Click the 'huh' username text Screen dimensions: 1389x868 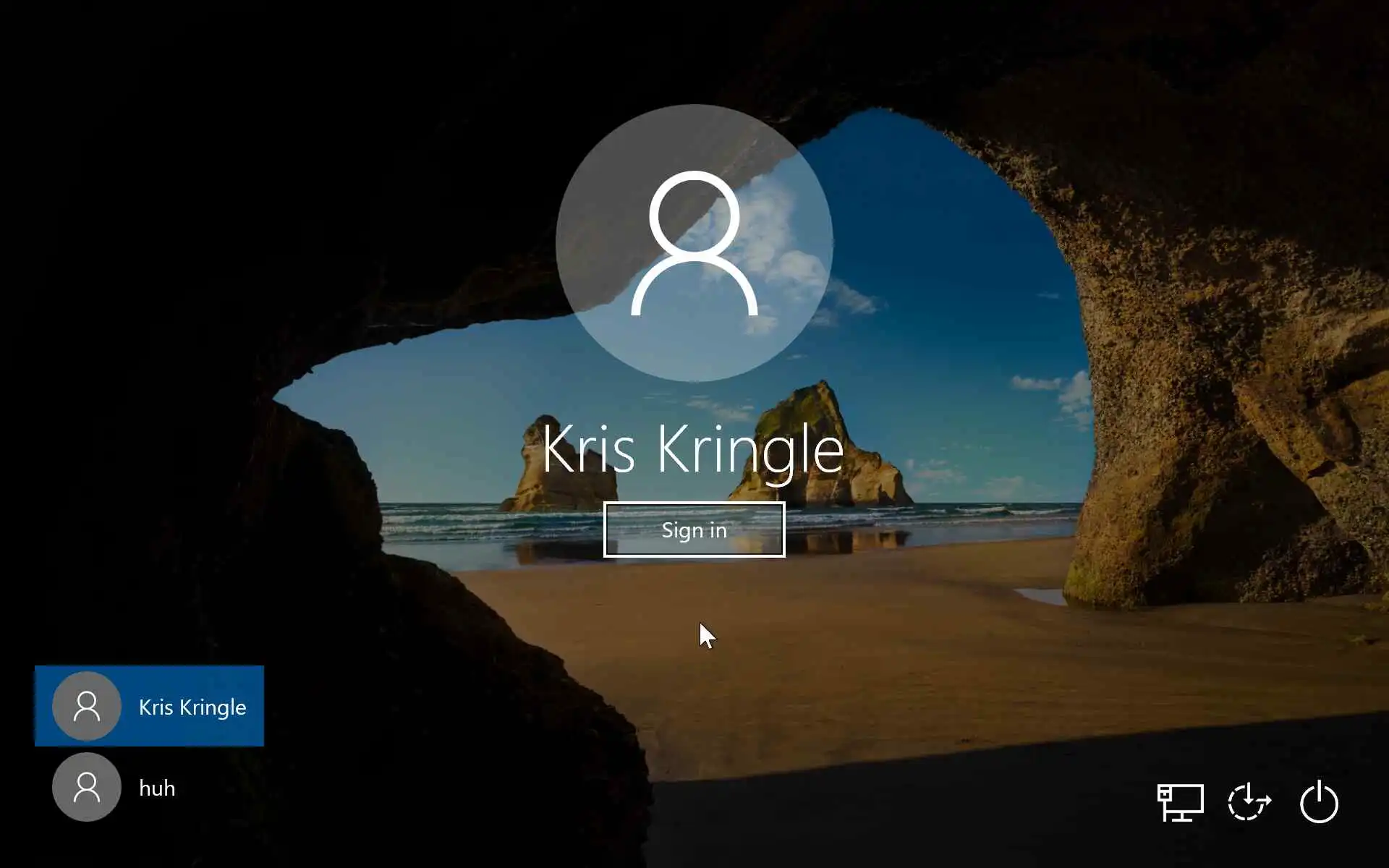click(x=157, y=788)
